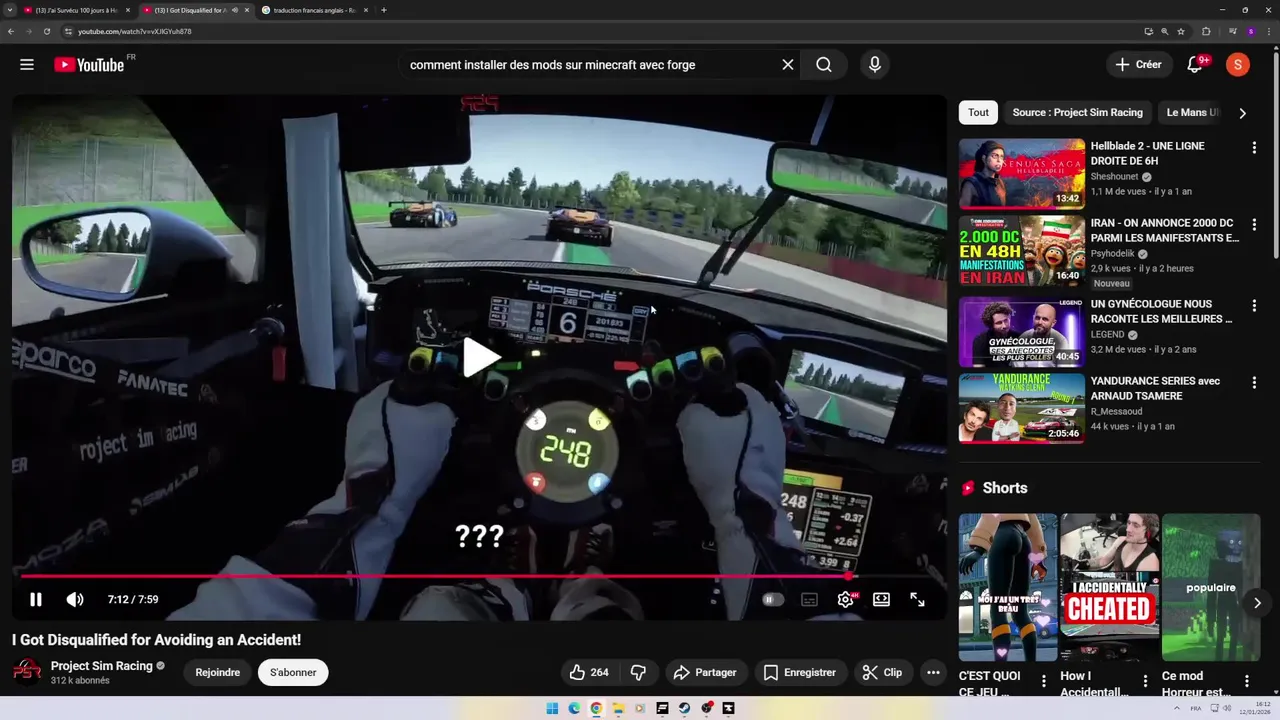
Task: Open the YouTube hamburger guide menu
Action: click(x=27, y=65)
